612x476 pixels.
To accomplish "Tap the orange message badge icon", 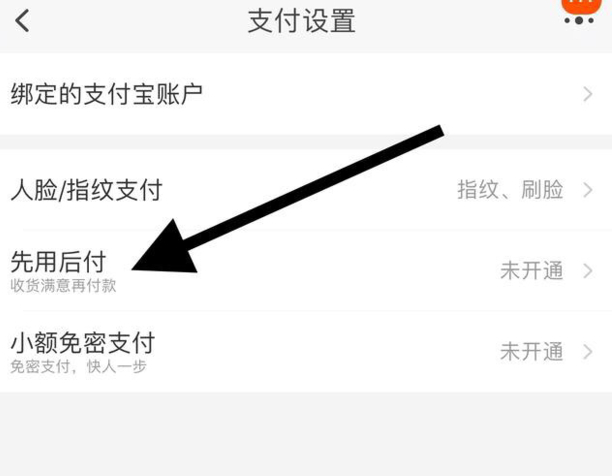I will point(581,6).
